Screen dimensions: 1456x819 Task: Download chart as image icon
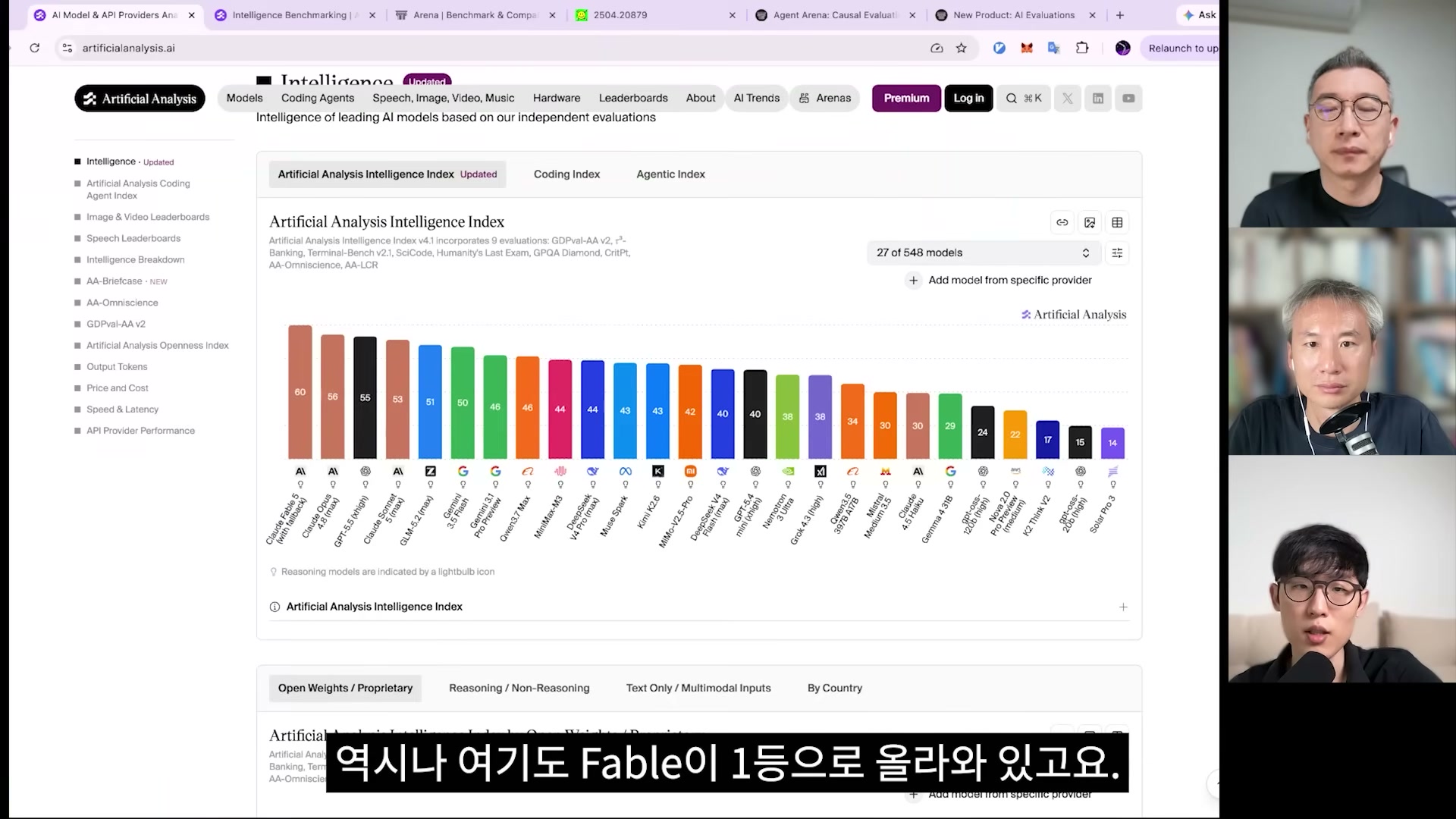point(1090,222)
